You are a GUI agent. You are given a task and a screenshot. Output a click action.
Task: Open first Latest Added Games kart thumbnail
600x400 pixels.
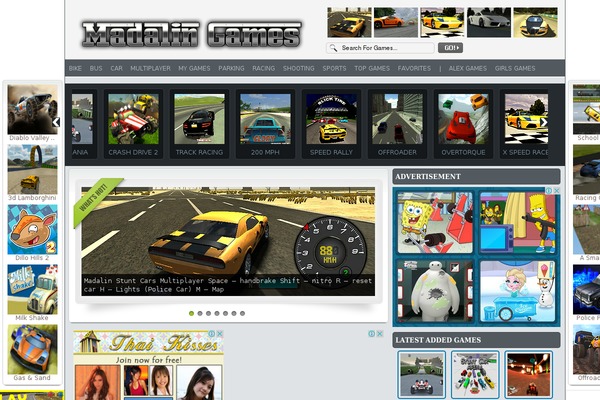[421, 374]
